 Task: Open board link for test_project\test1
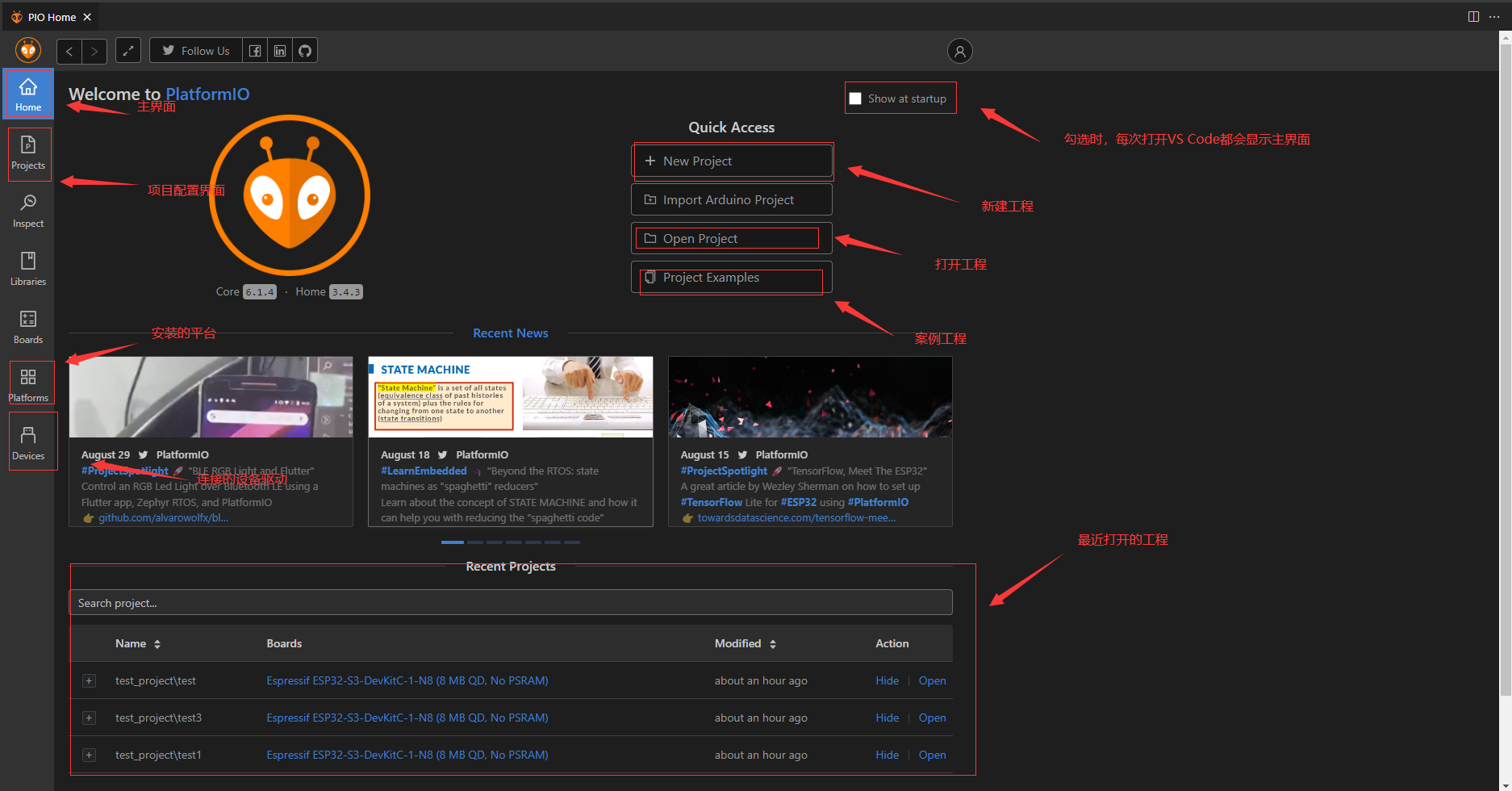click(407, 755)
